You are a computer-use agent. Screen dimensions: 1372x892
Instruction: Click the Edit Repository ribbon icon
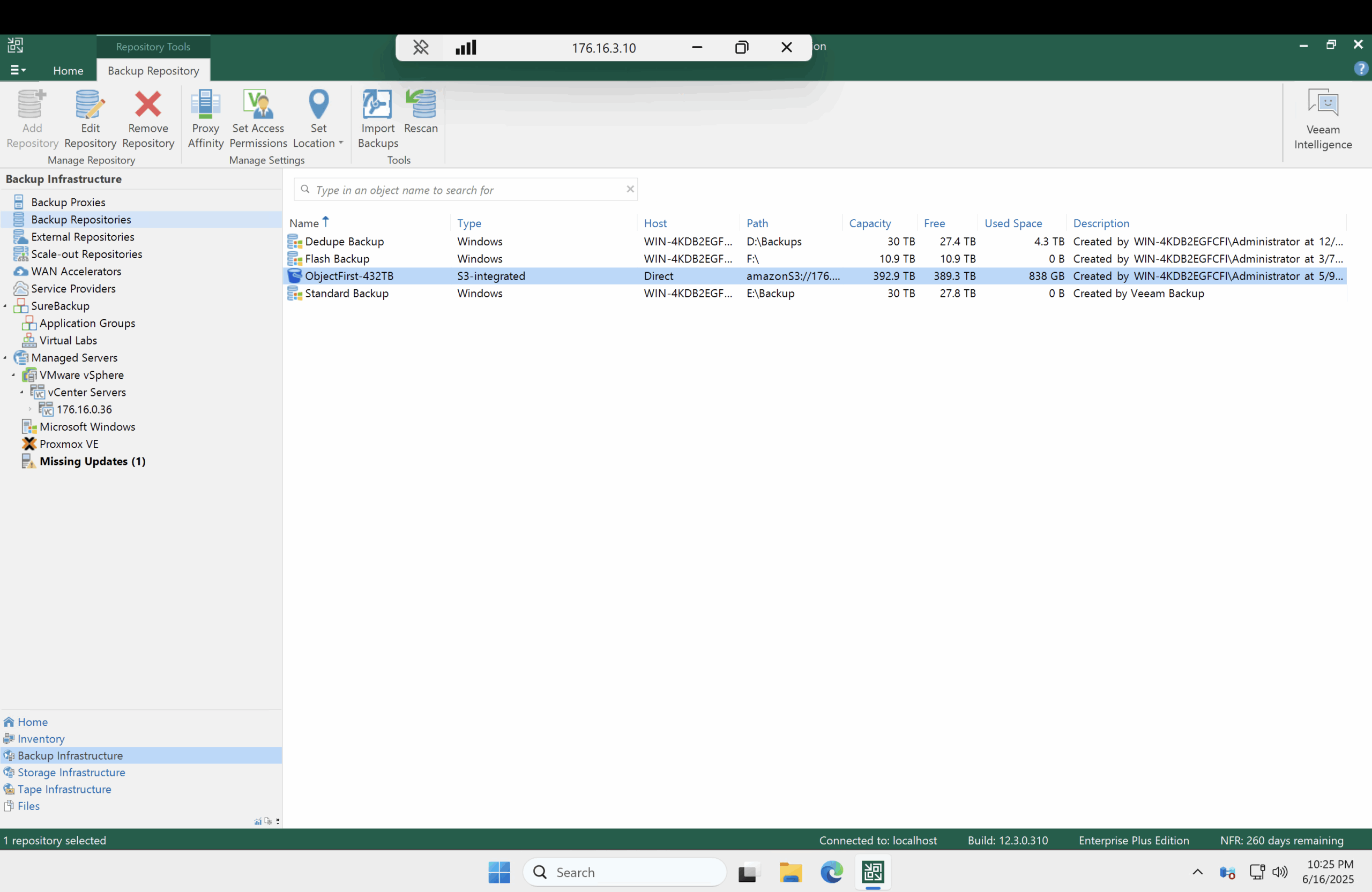point(91,104)
